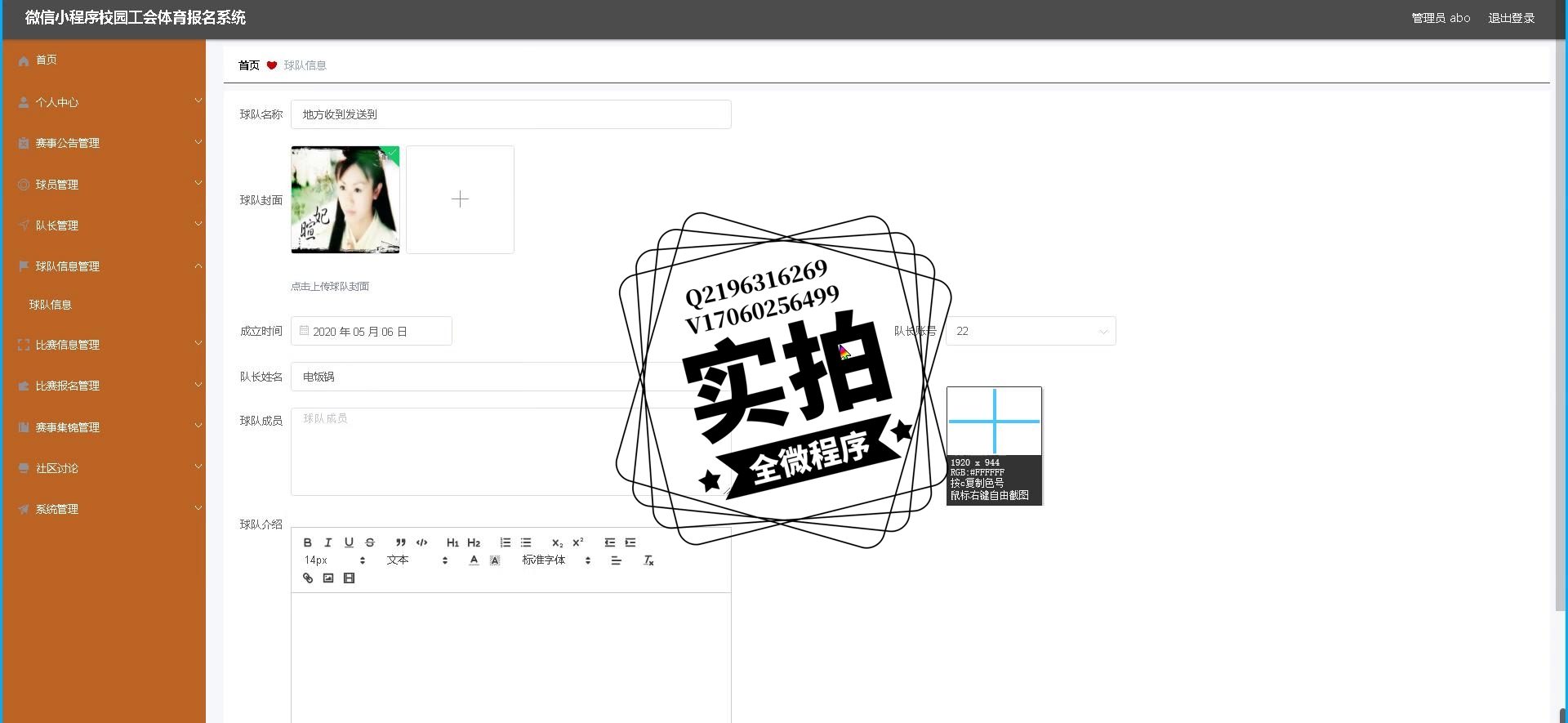Insert a hyperlink in editor
The image size is (1568, 723).
coord(308,578)
